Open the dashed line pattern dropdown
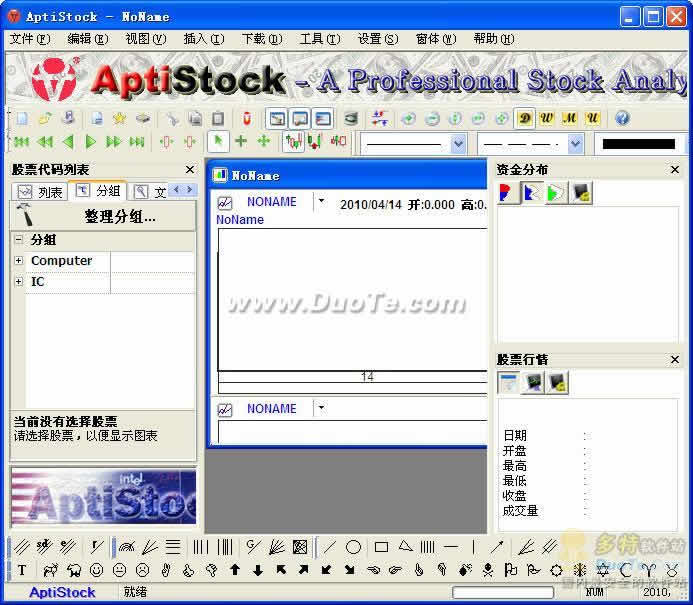Screen dimensions: 693x605 575,144
